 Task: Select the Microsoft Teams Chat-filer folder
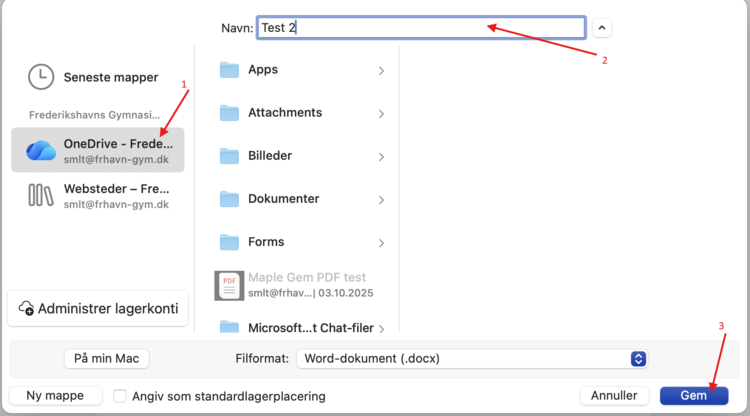[x=300, y=327]
